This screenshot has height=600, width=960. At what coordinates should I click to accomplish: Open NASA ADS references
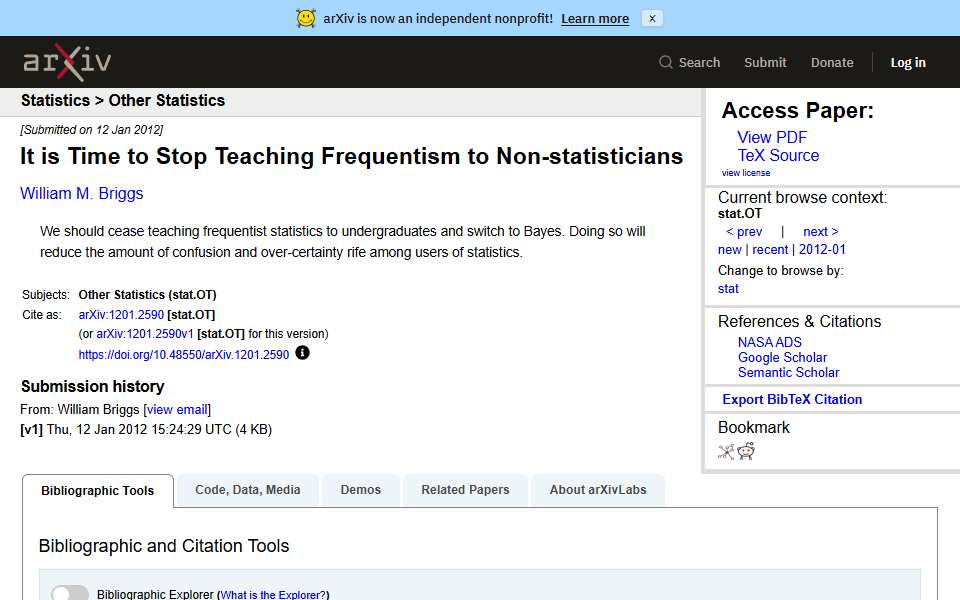pos(770,342)
